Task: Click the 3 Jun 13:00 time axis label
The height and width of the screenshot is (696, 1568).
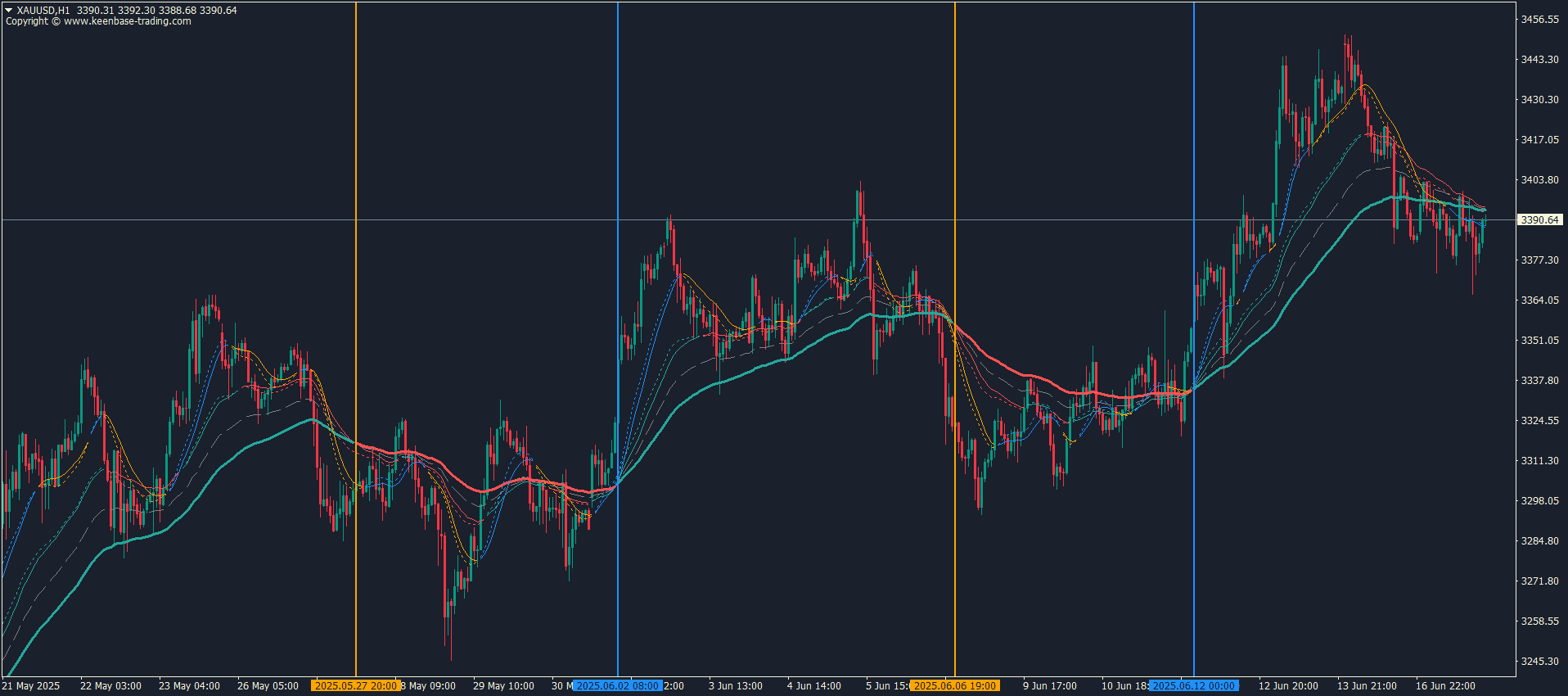Action: pos(735,686)
